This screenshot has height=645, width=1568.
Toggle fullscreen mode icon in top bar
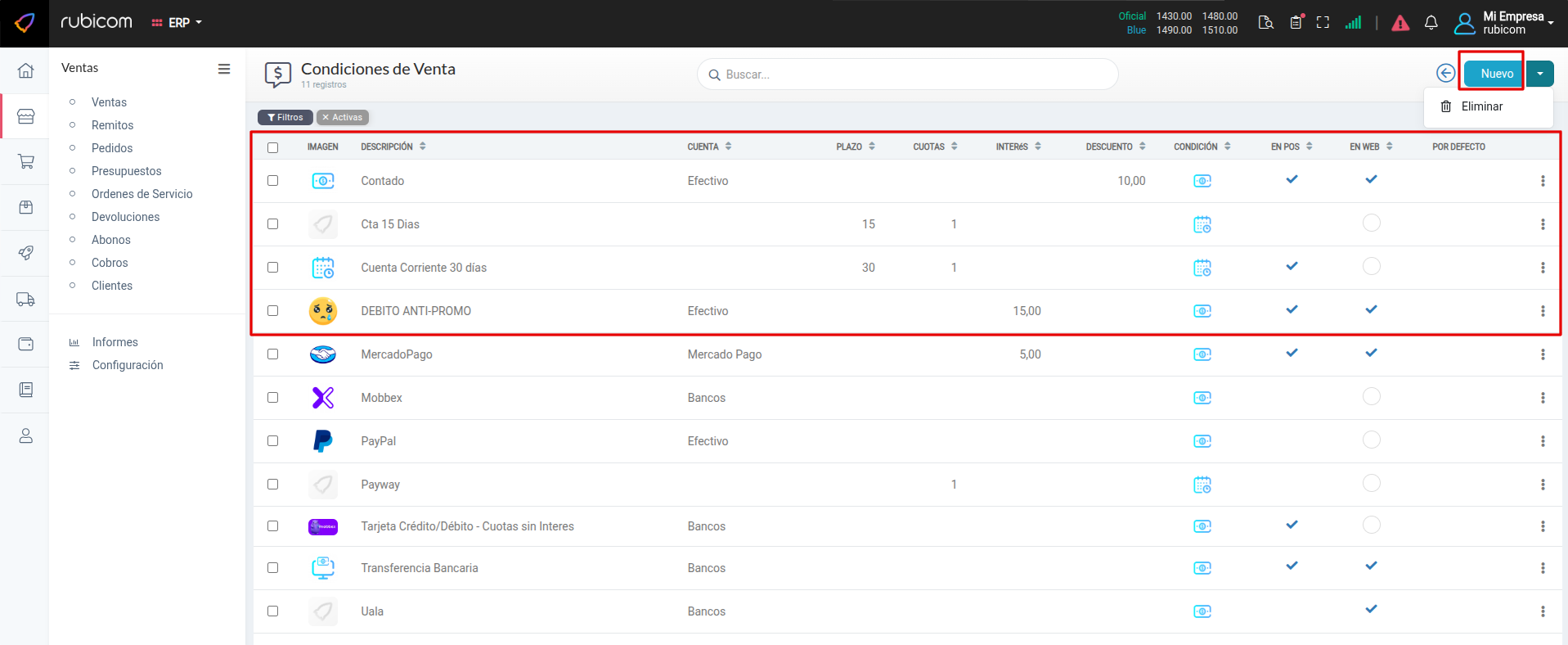point(1323,23)
